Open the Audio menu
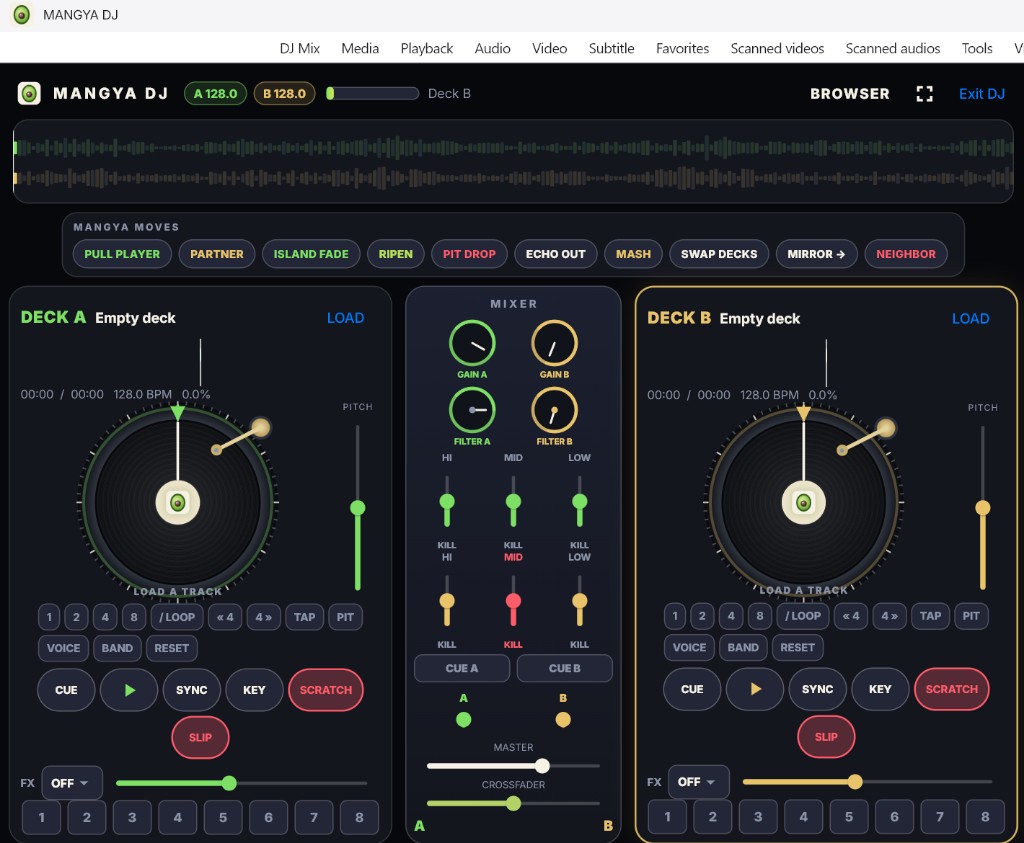Screen dimensions: 1024x843 click(x=492, y=48)
